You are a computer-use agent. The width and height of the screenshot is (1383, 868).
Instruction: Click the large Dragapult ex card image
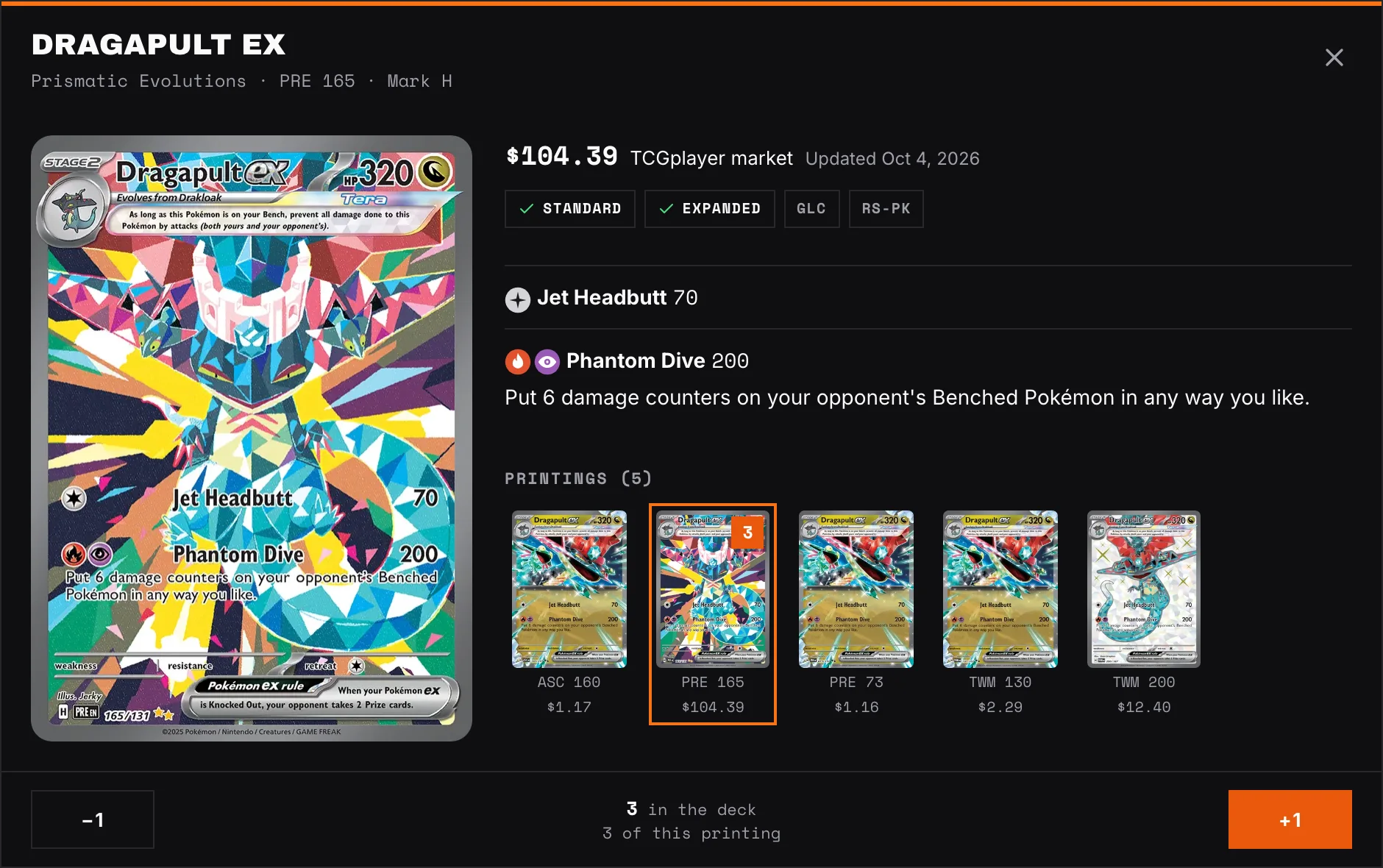pos(252,438)
